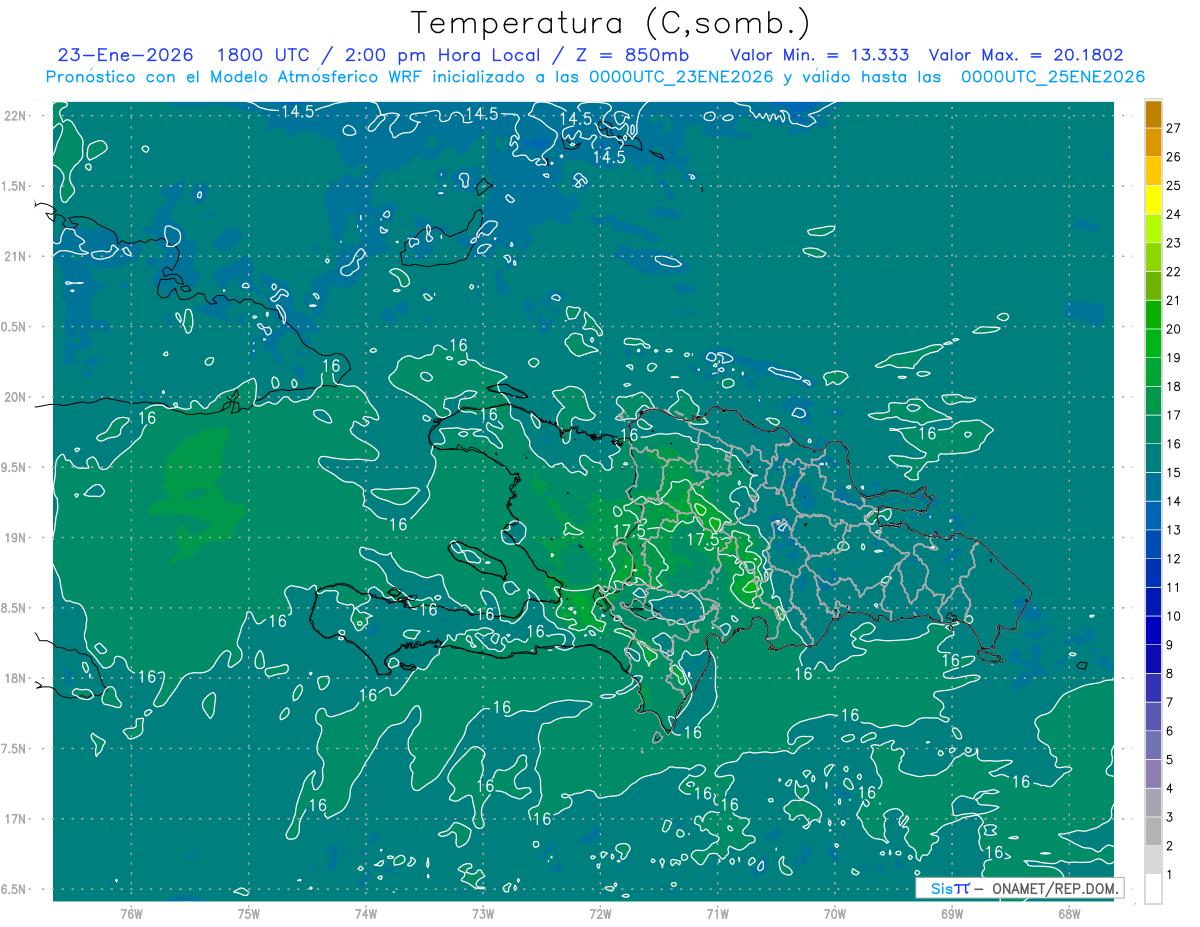Screen dimensions: 1200x927
Task: Click the legend number '22'
Action: (1173, 272)
